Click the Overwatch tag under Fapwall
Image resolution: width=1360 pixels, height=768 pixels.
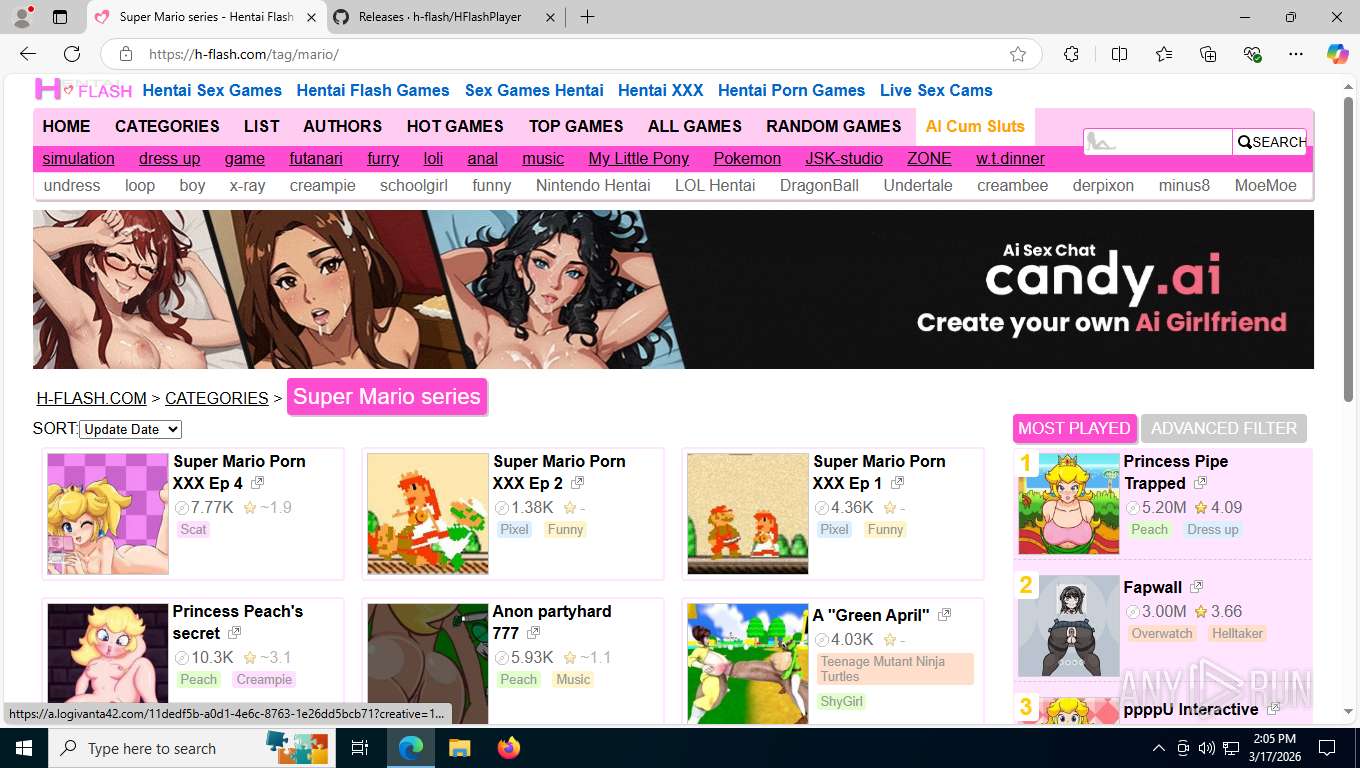1162,633
